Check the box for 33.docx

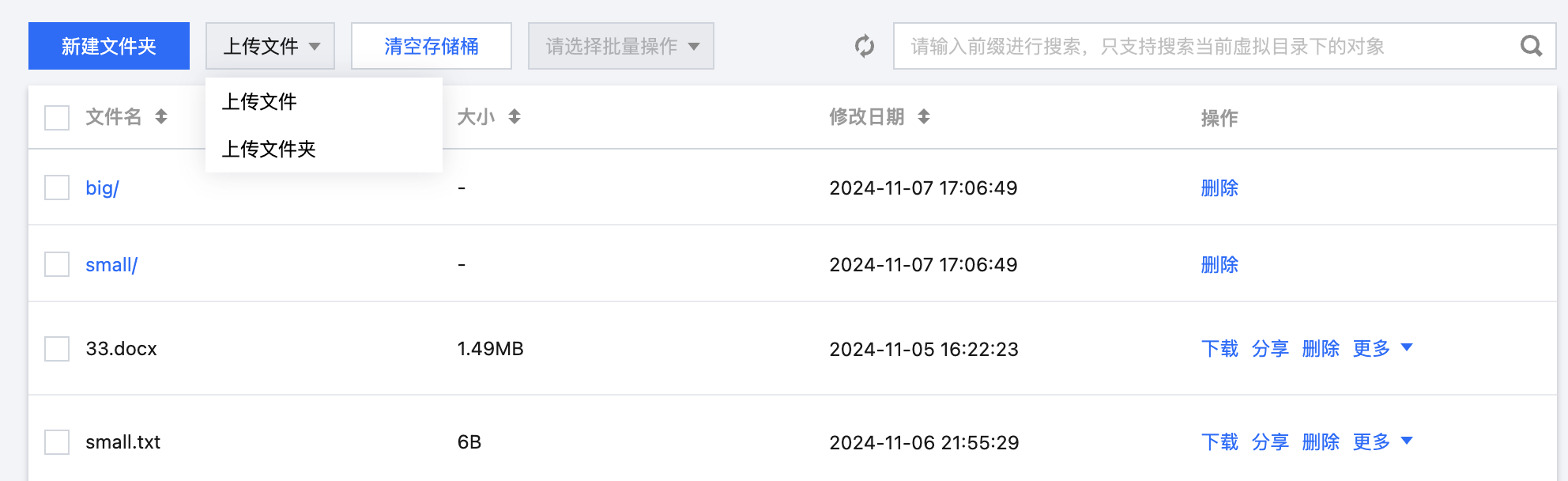(x=57, y=349)
